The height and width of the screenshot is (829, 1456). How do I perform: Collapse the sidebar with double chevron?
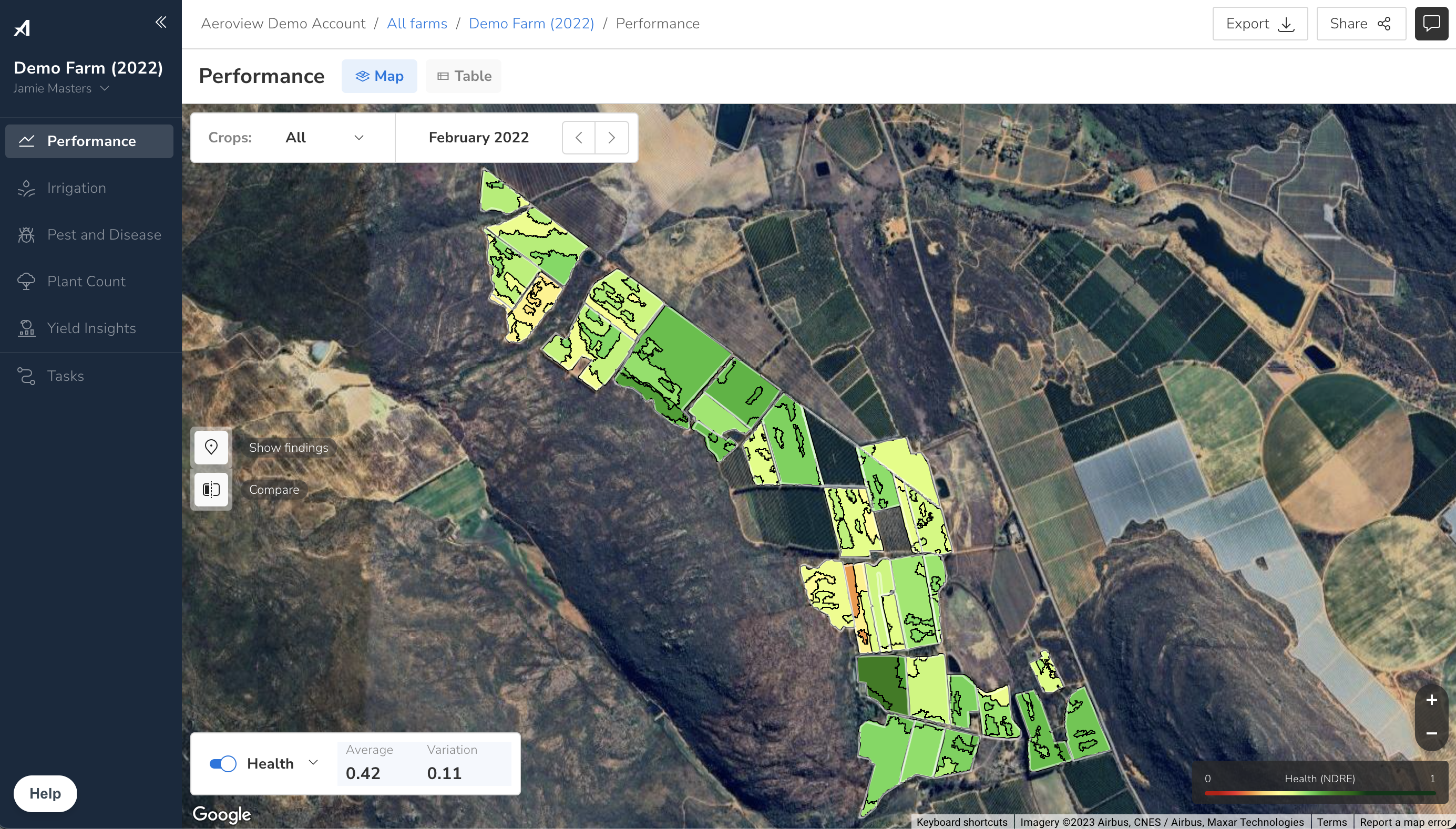point(161,22)
